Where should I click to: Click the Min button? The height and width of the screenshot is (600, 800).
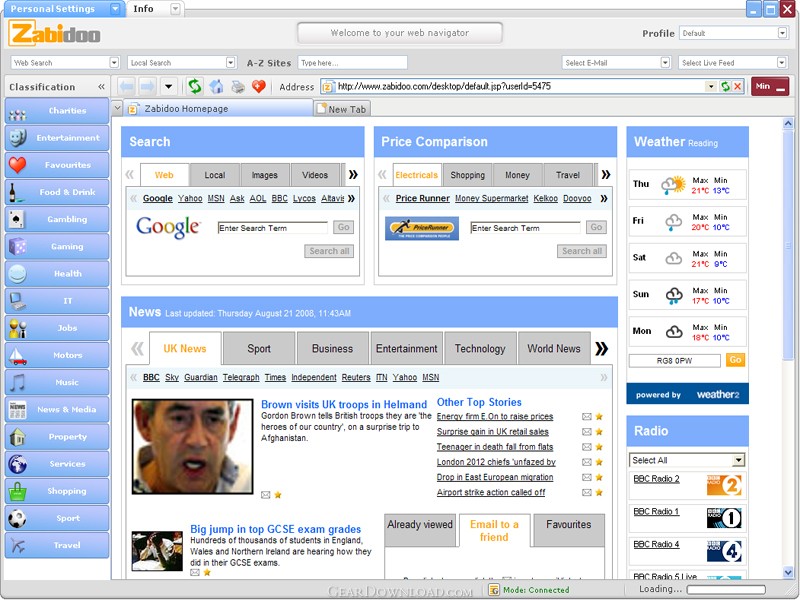770,86
